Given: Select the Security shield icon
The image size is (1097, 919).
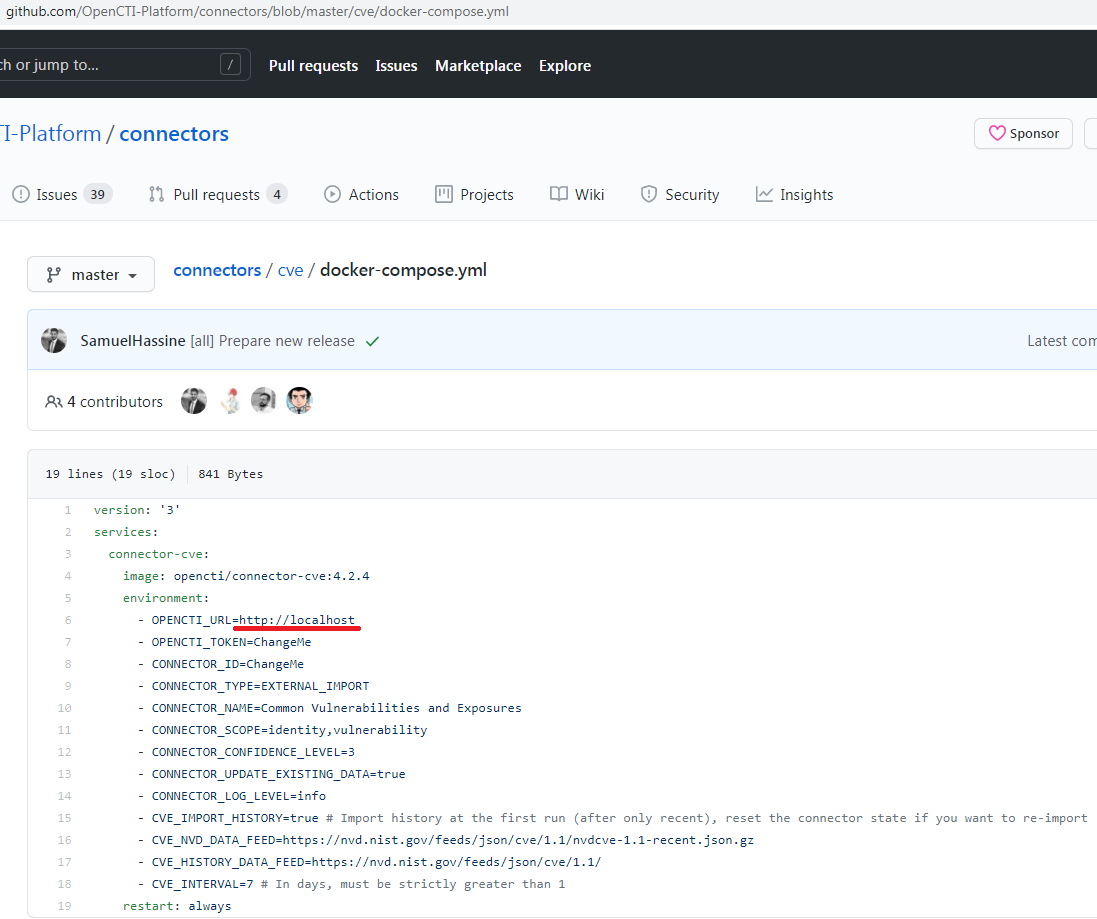Looking at the screenshot, I should (650, 194).
